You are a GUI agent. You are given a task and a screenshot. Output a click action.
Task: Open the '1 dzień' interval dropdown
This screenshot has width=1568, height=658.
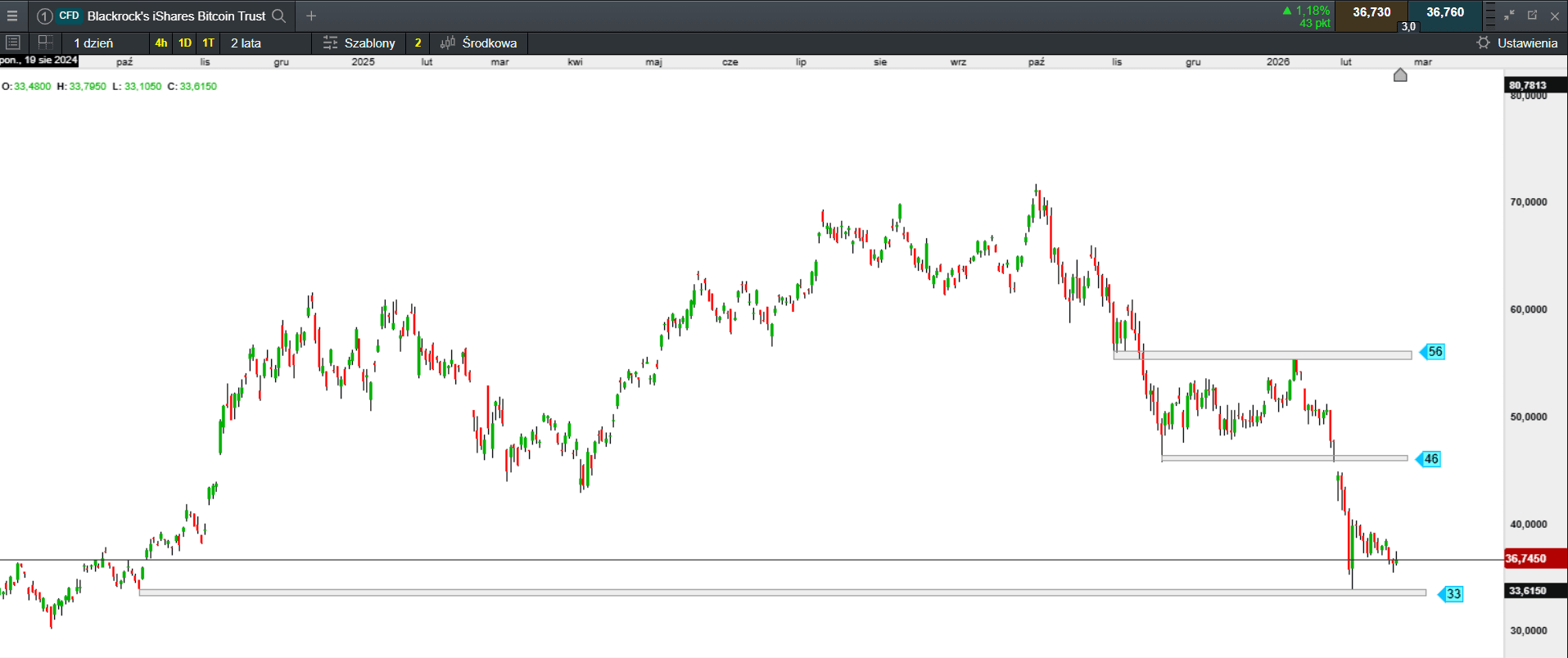[93, 43]
